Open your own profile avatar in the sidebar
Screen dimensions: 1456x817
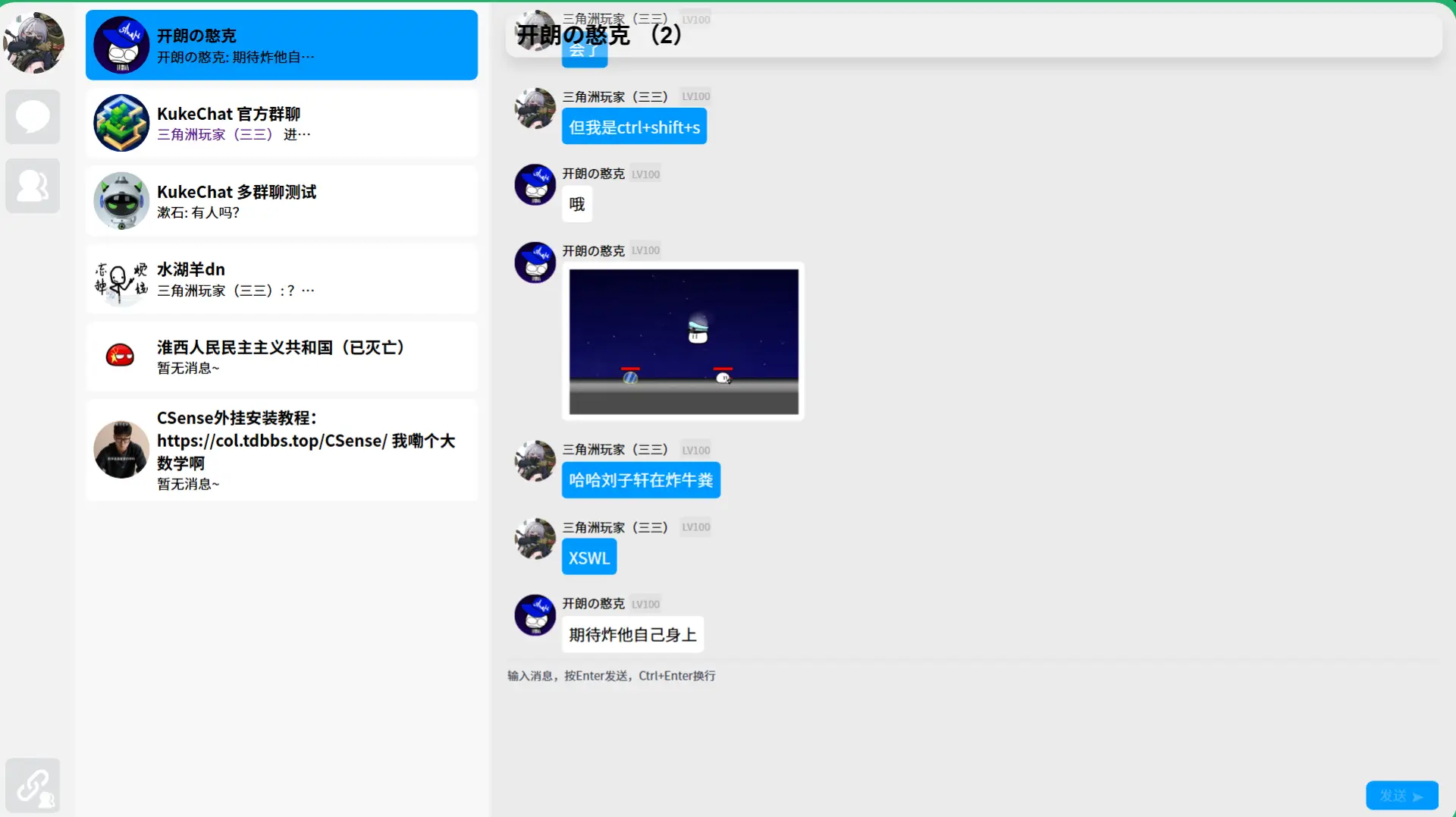[33, 42]
